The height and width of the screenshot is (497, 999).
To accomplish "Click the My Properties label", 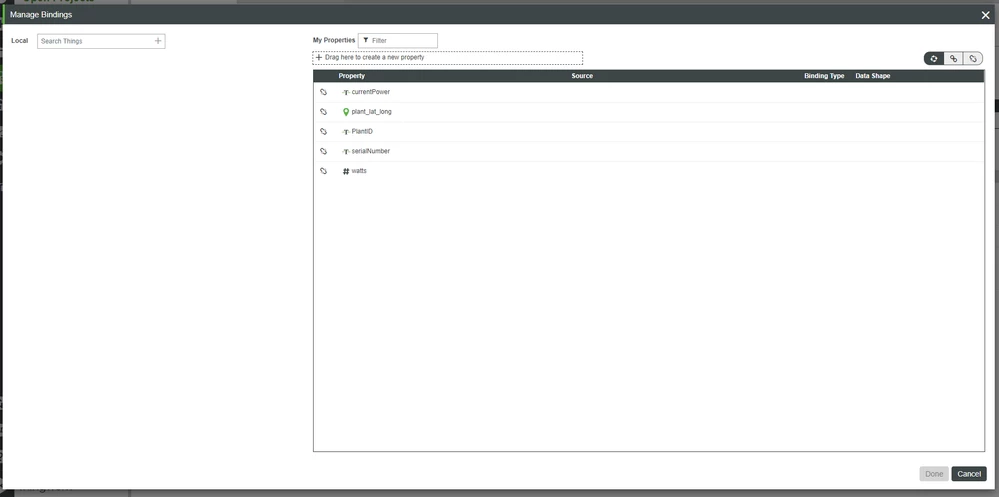I will (x=334, y=40).
